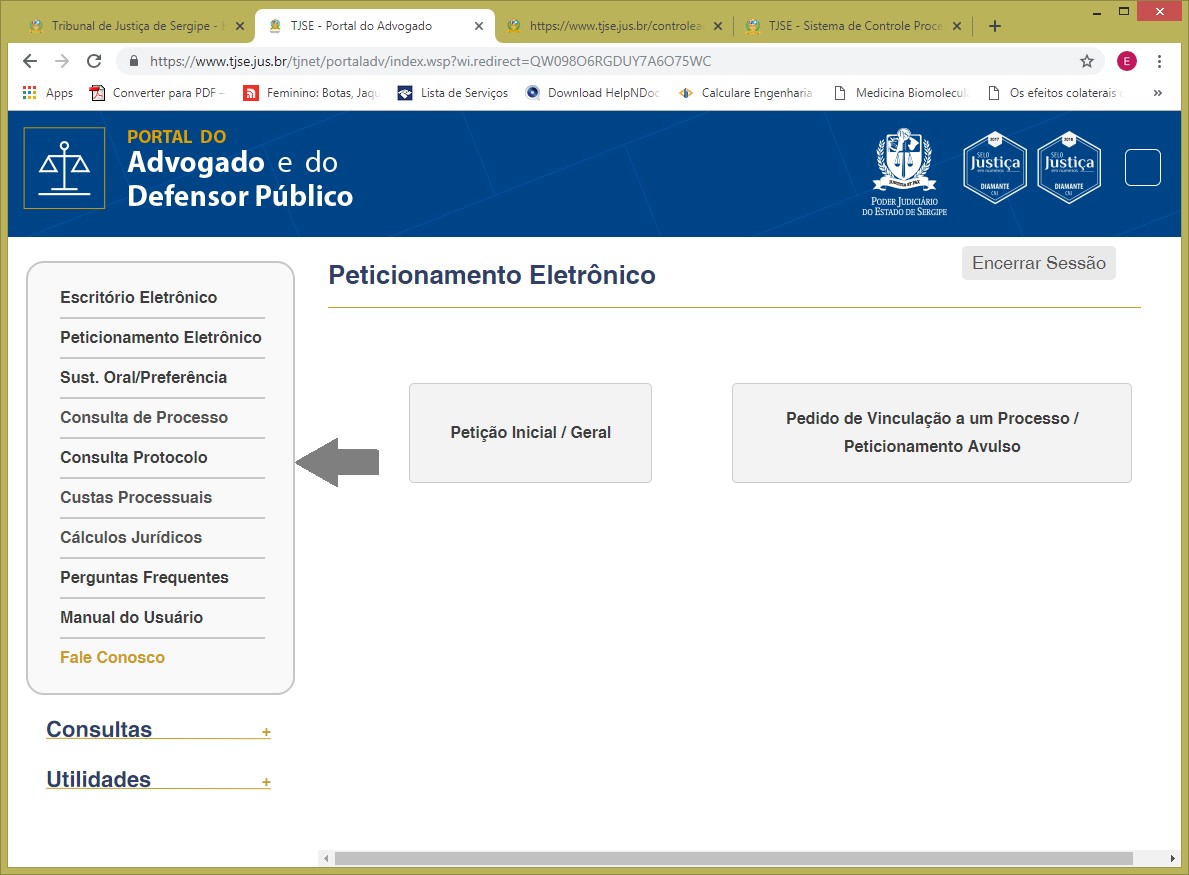
Task: Click the browser reload page icon
Action: [x=94, y=61]
